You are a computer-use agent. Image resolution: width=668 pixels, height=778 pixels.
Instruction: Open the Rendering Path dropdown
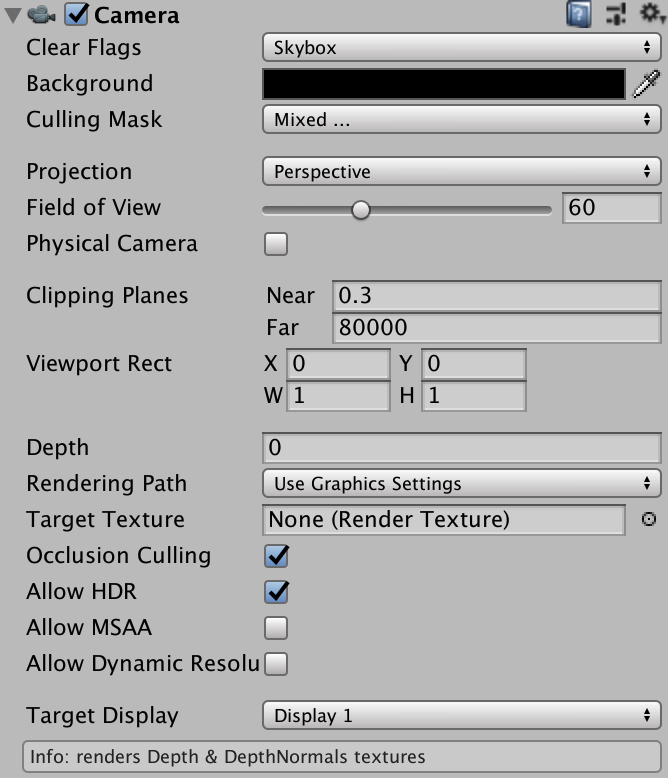point(461,484)
